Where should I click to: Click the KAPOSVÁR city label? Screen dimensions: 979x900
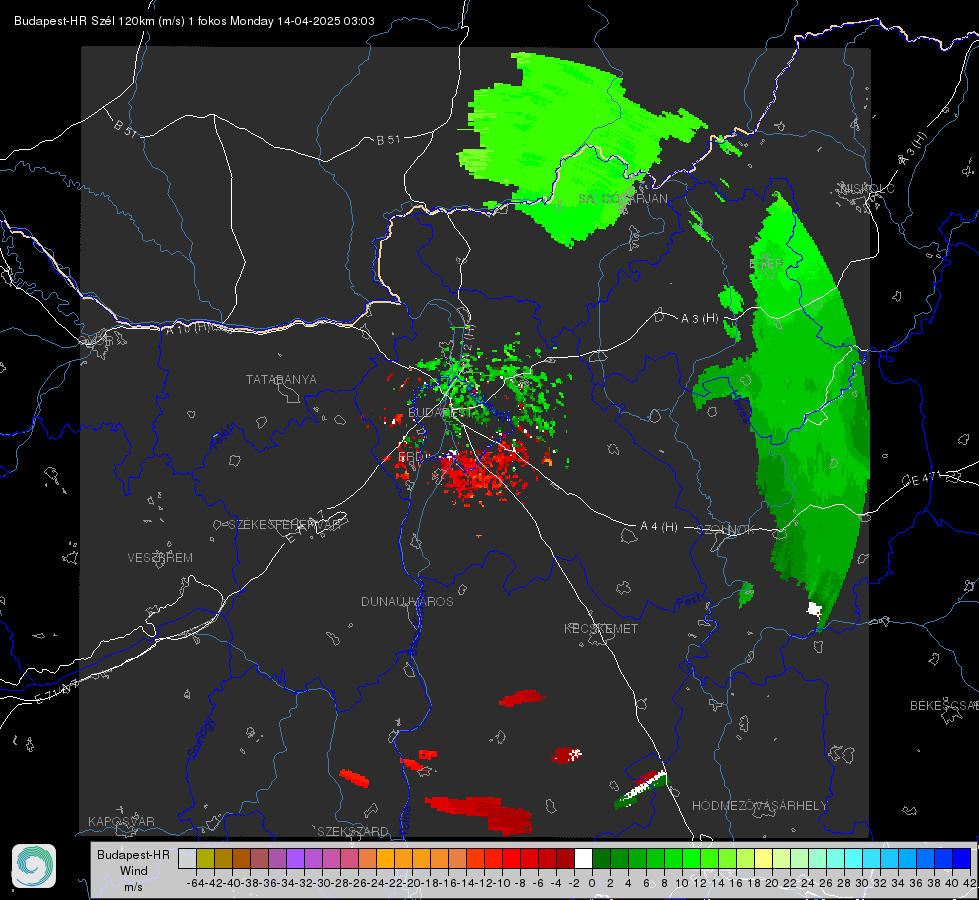click(x=121, y=821)
